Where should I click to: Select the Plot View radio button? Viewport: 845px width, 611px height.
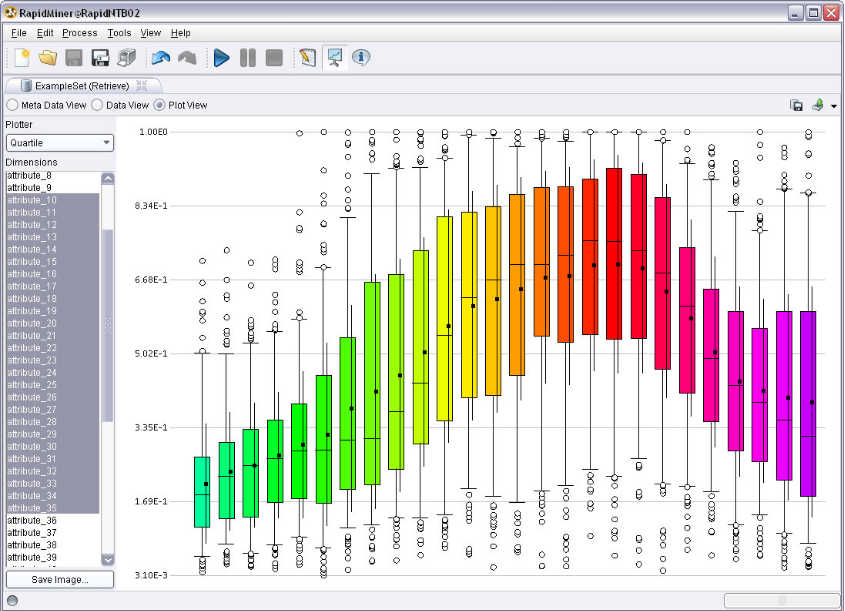coord(160,104)
